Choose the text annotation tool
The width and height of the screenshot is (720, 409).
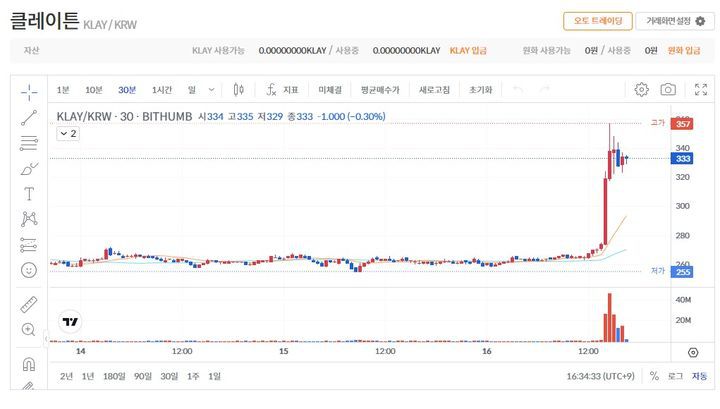[x=29, y=193]
